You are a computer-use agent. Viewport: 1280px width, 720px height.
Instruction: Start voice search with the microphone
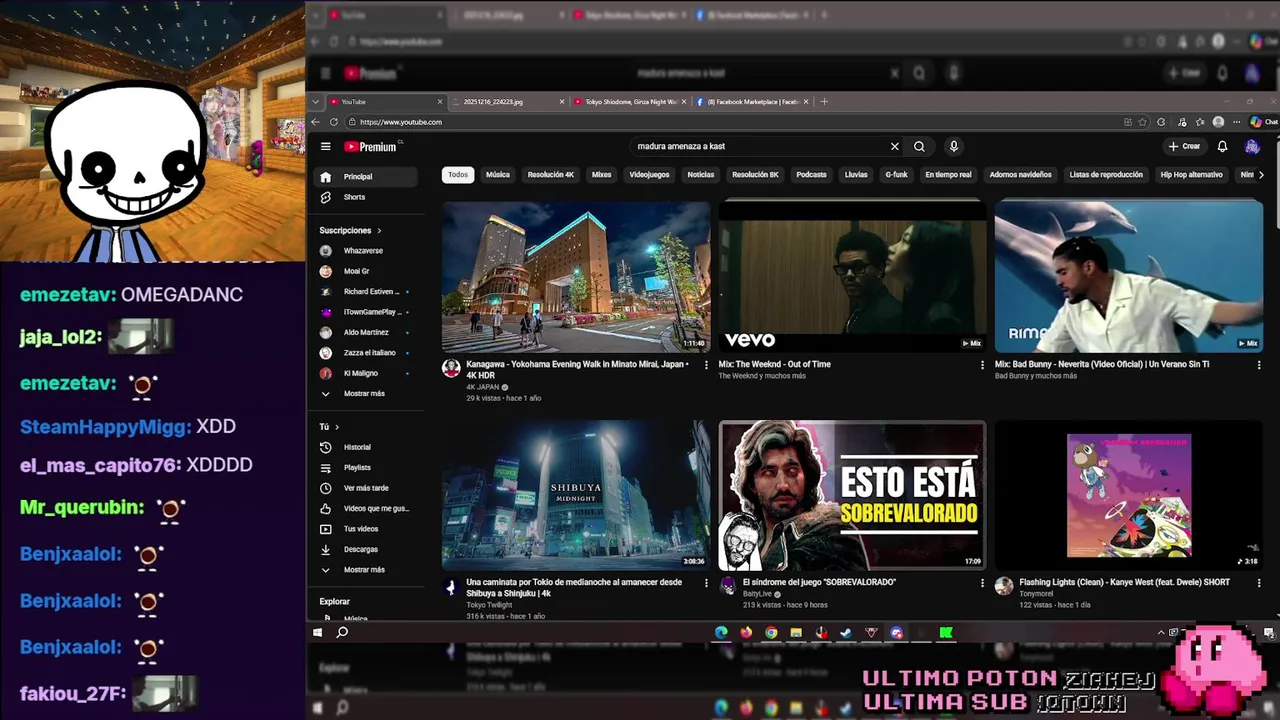point(954,146)
